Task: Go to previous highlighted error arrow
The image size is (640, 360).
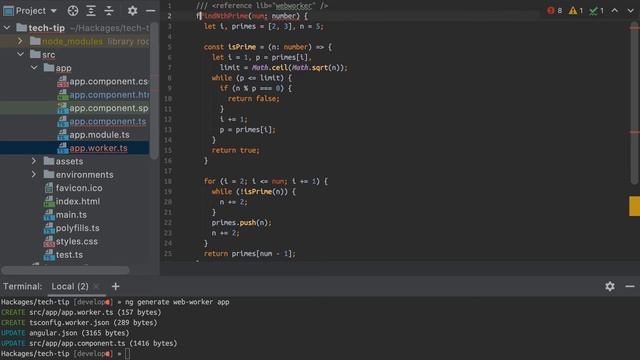Action: click(615, 11)
